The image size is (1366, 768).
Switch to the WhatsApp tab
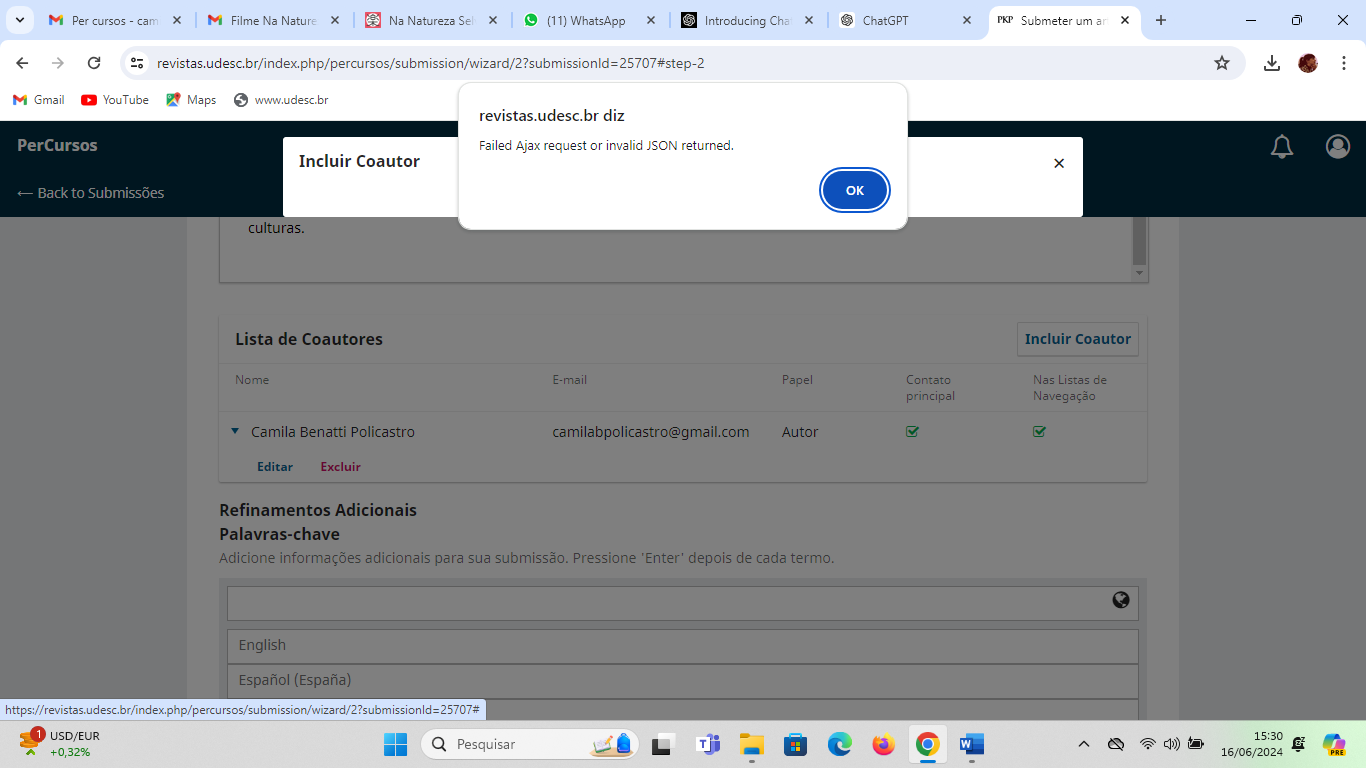[x=585, y=20]
